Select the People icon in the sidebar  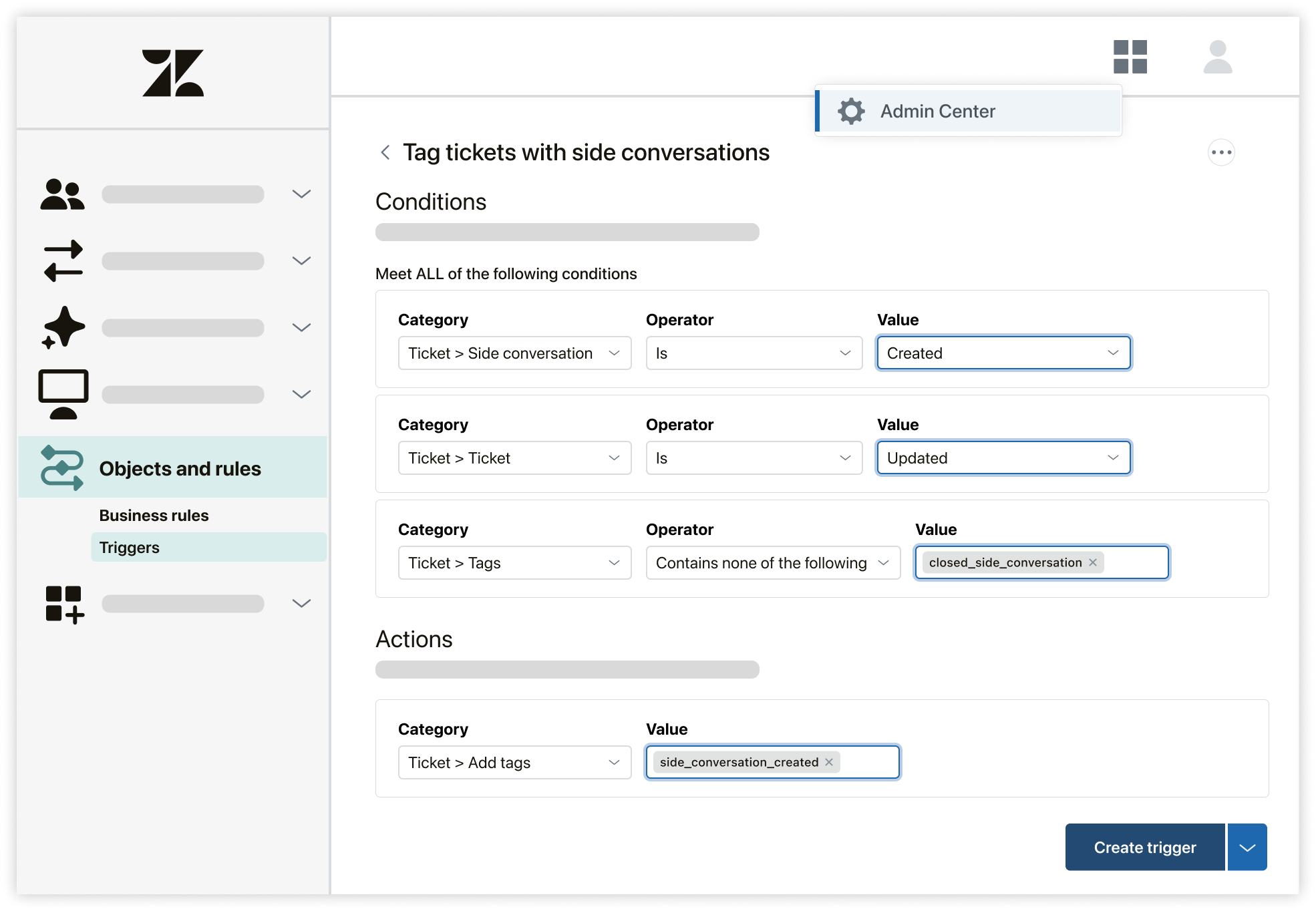click(63, 194)
